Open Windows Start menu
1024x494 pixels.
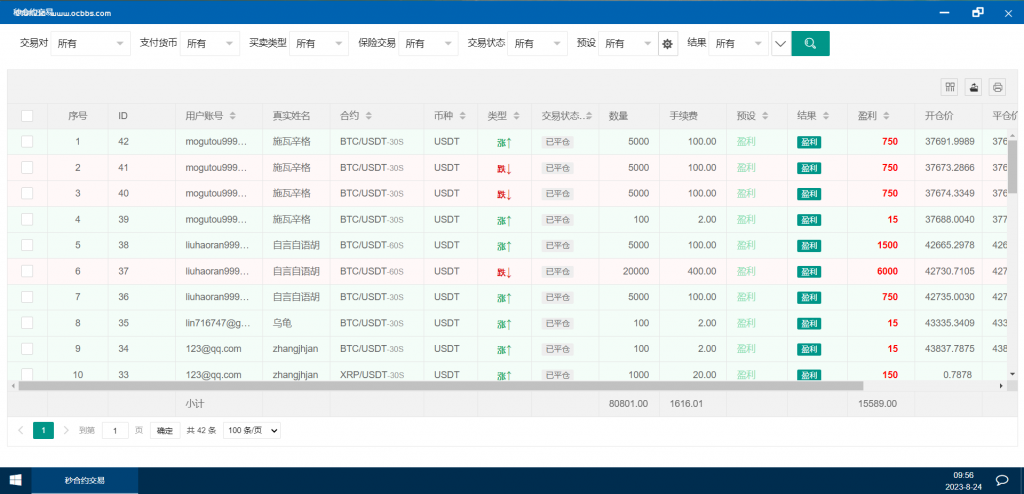(x=16, y=480)
